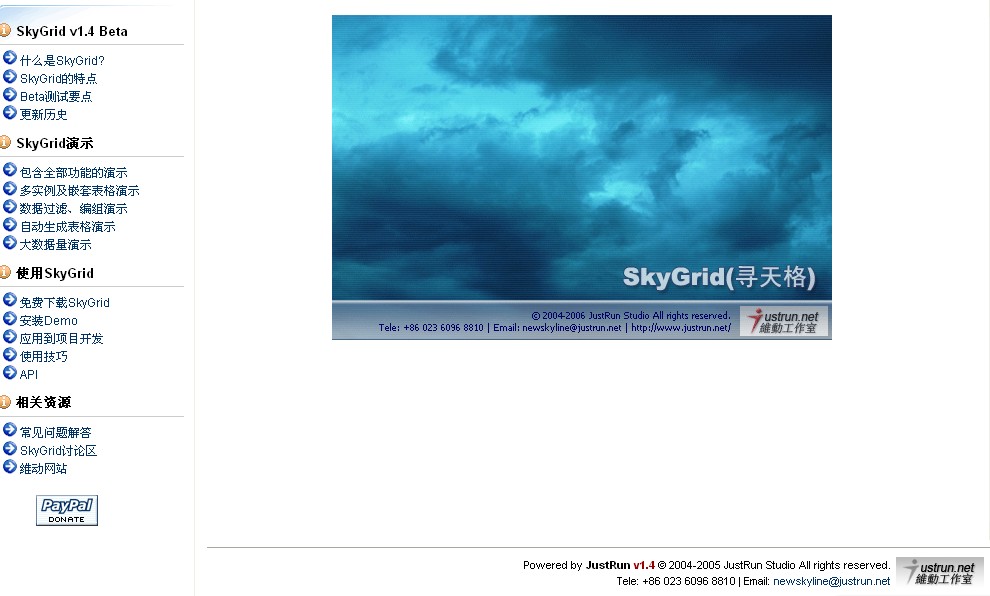This screenshot has width=990, height=596.
Task: Go to 应用到项目开发
Action: pyautogui.click(x=61, y=338)
